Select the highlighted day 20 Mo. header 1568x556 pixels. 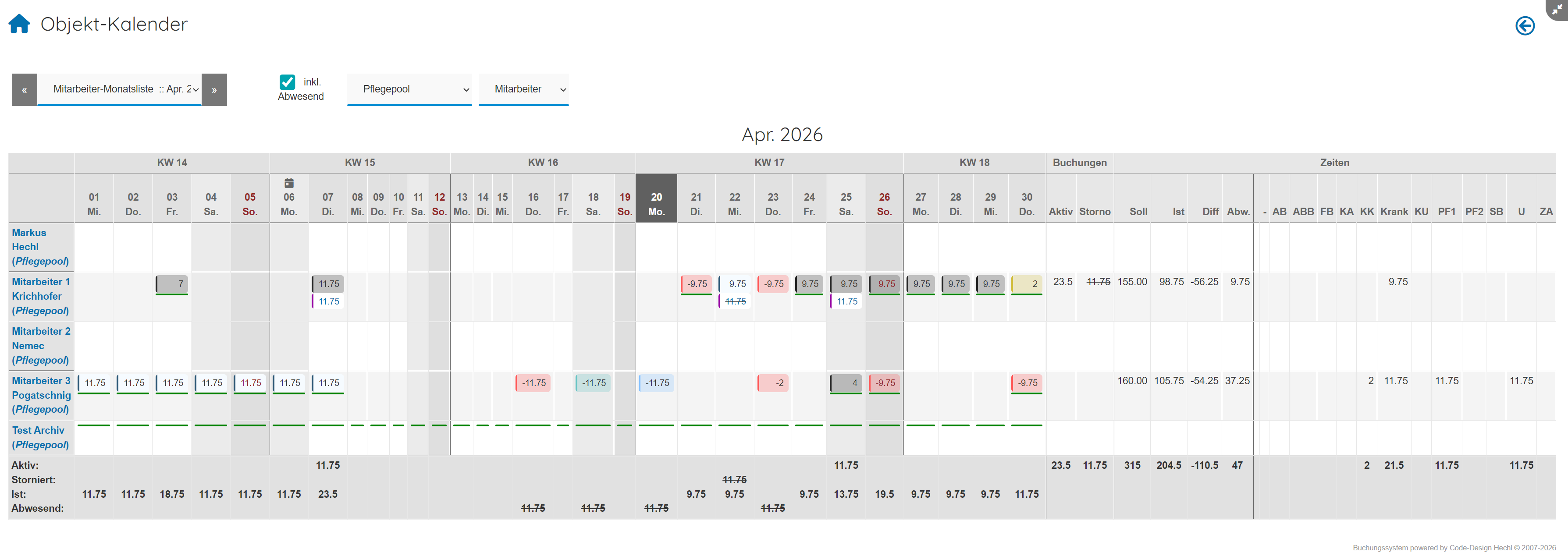[x=656, y=204]
